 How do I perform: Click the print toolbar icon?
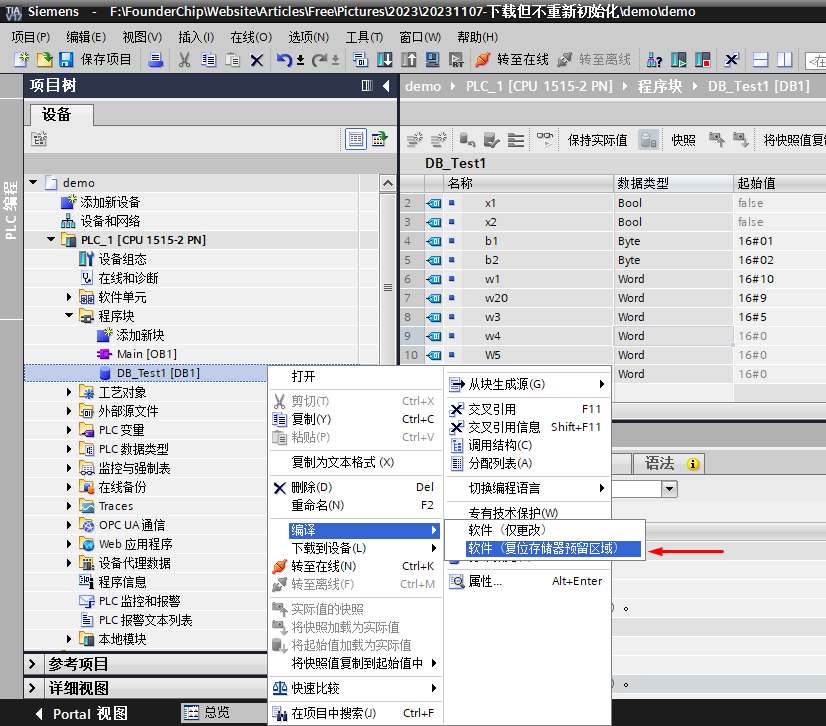(x=155, y=60)
